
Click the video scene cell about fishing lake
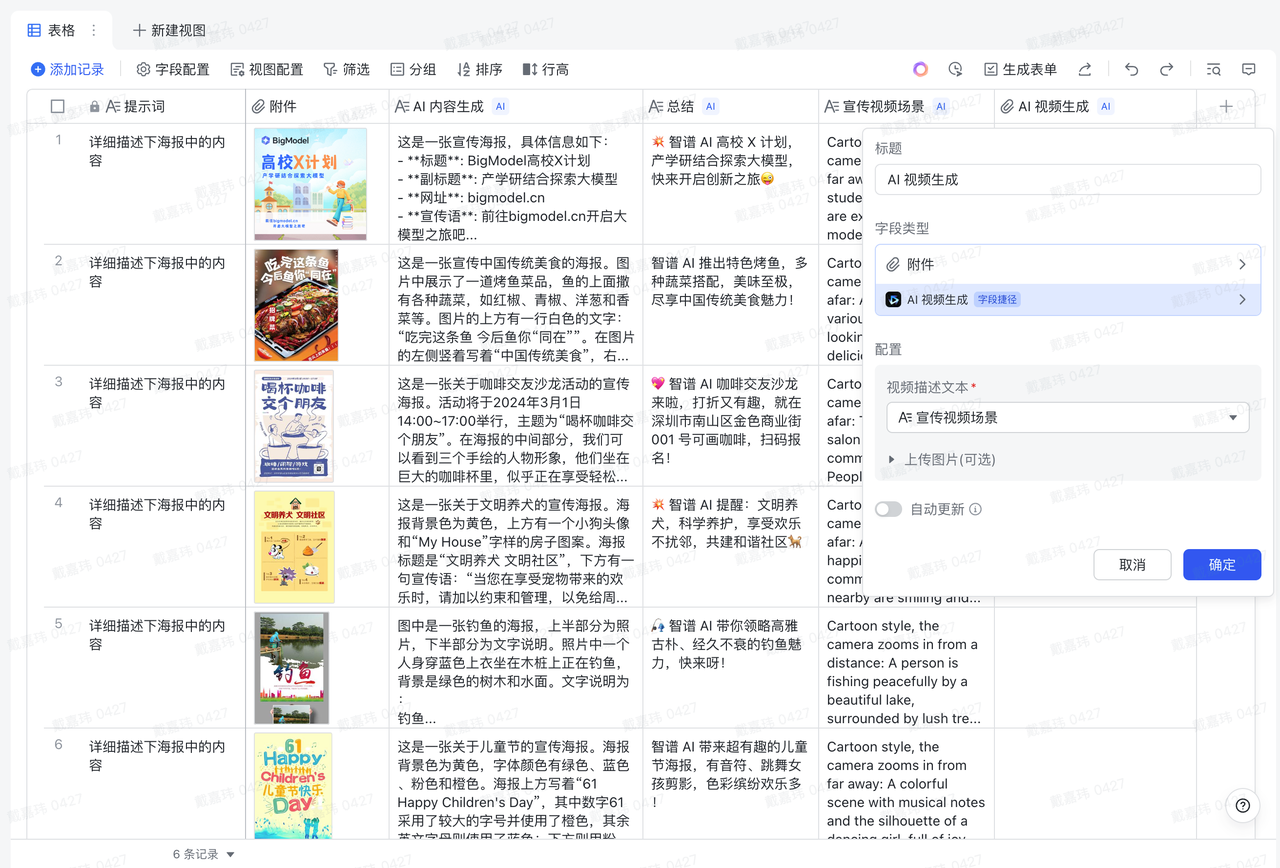pyautogui.click(x=906, y=668)
